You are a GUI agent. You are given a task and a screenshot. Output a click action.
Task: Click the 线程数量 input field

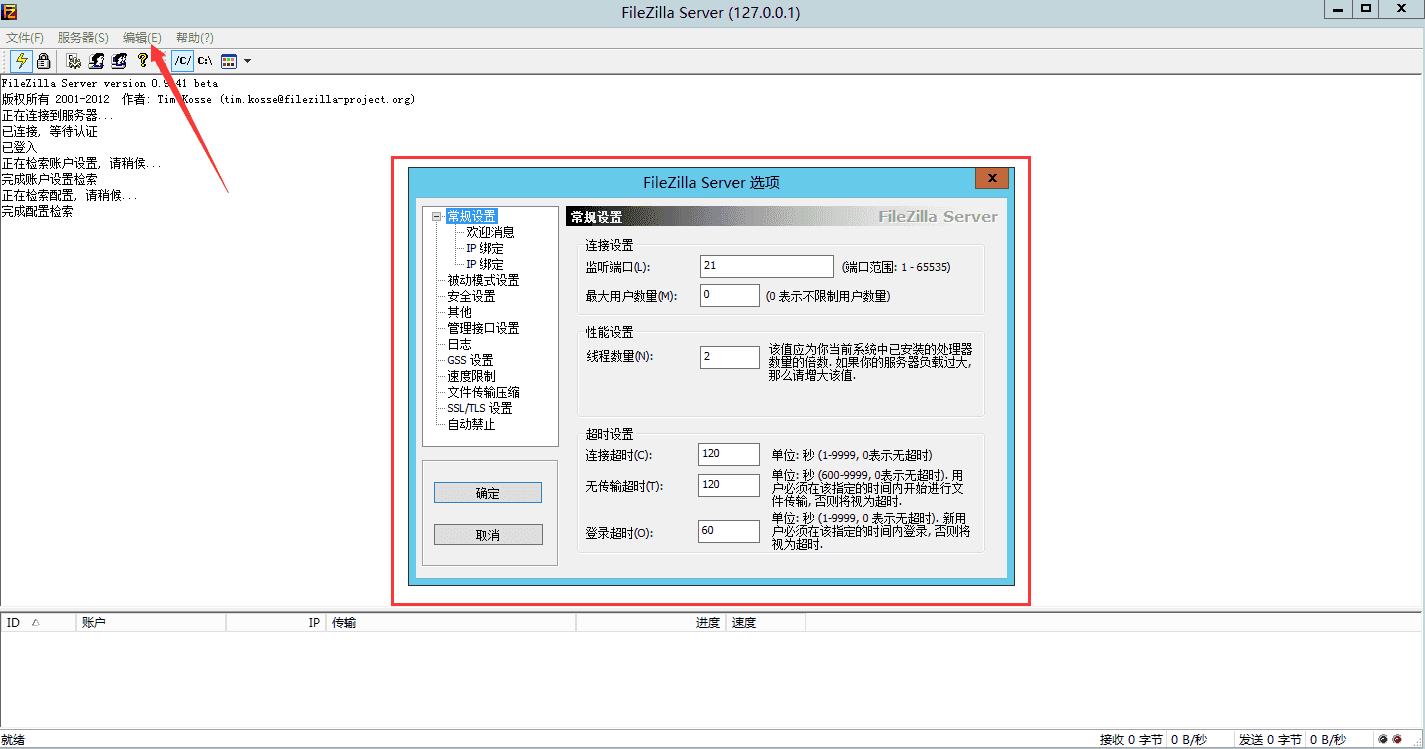coord(730,357)
